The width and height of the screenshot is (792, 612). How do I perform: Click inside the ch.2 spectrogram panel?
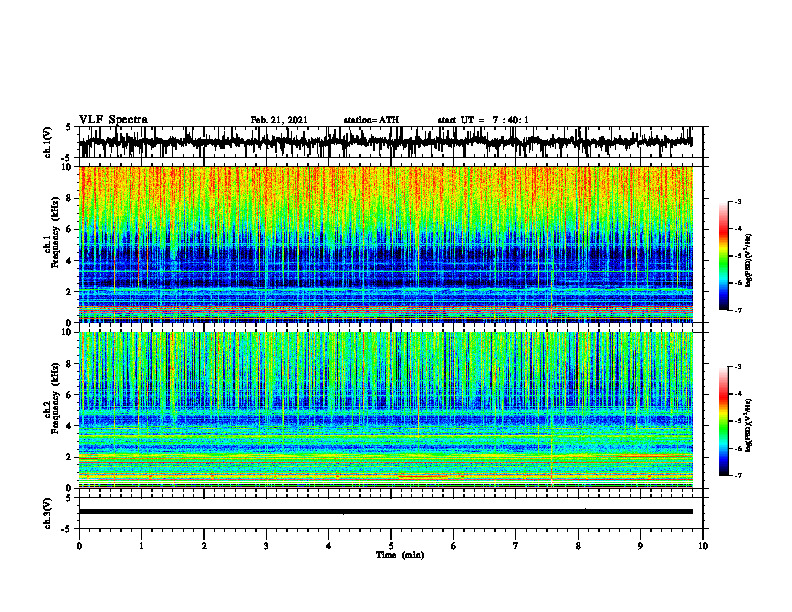[x=385, y=410]
